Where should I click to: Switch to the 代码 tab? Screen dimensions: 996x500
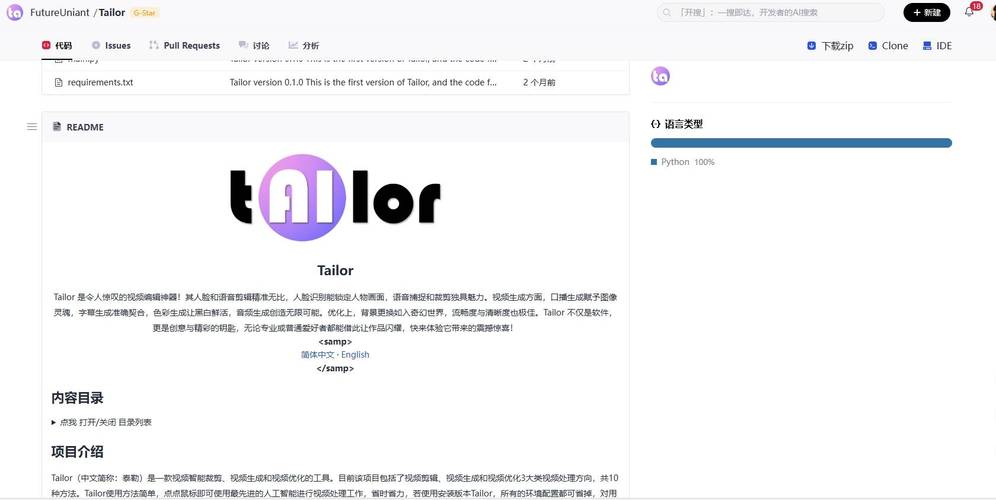[57, 46]
